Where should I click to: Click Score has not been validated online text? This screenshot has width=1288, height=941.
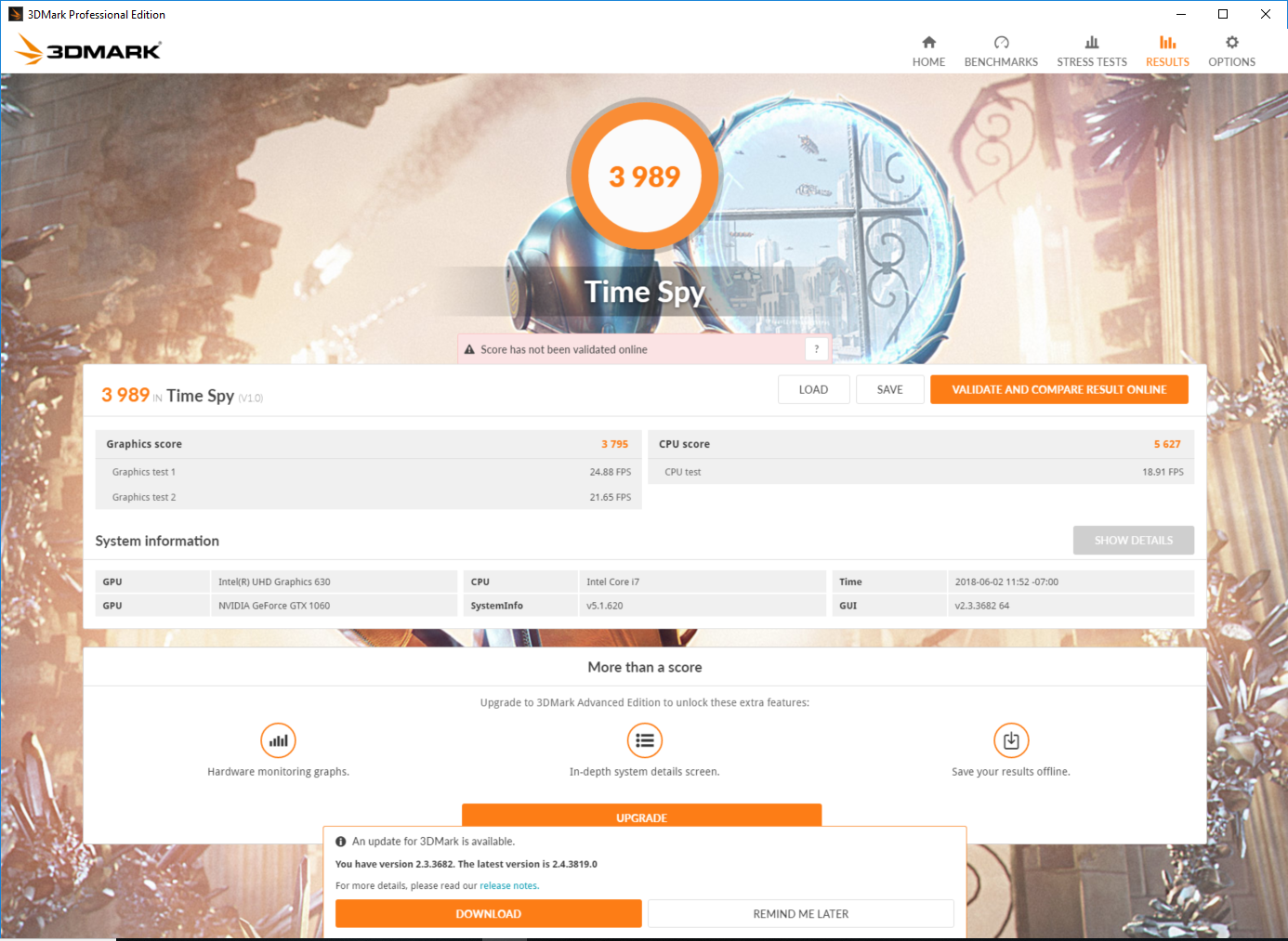click(x=563, y=349)
